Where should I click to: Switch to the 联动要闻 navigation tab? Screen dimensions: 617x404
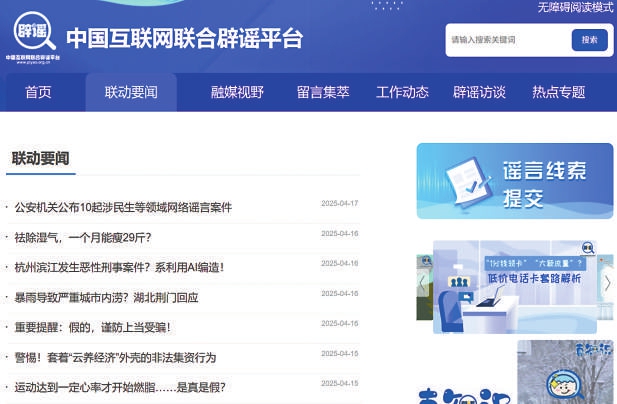click(x=131, y=92)
